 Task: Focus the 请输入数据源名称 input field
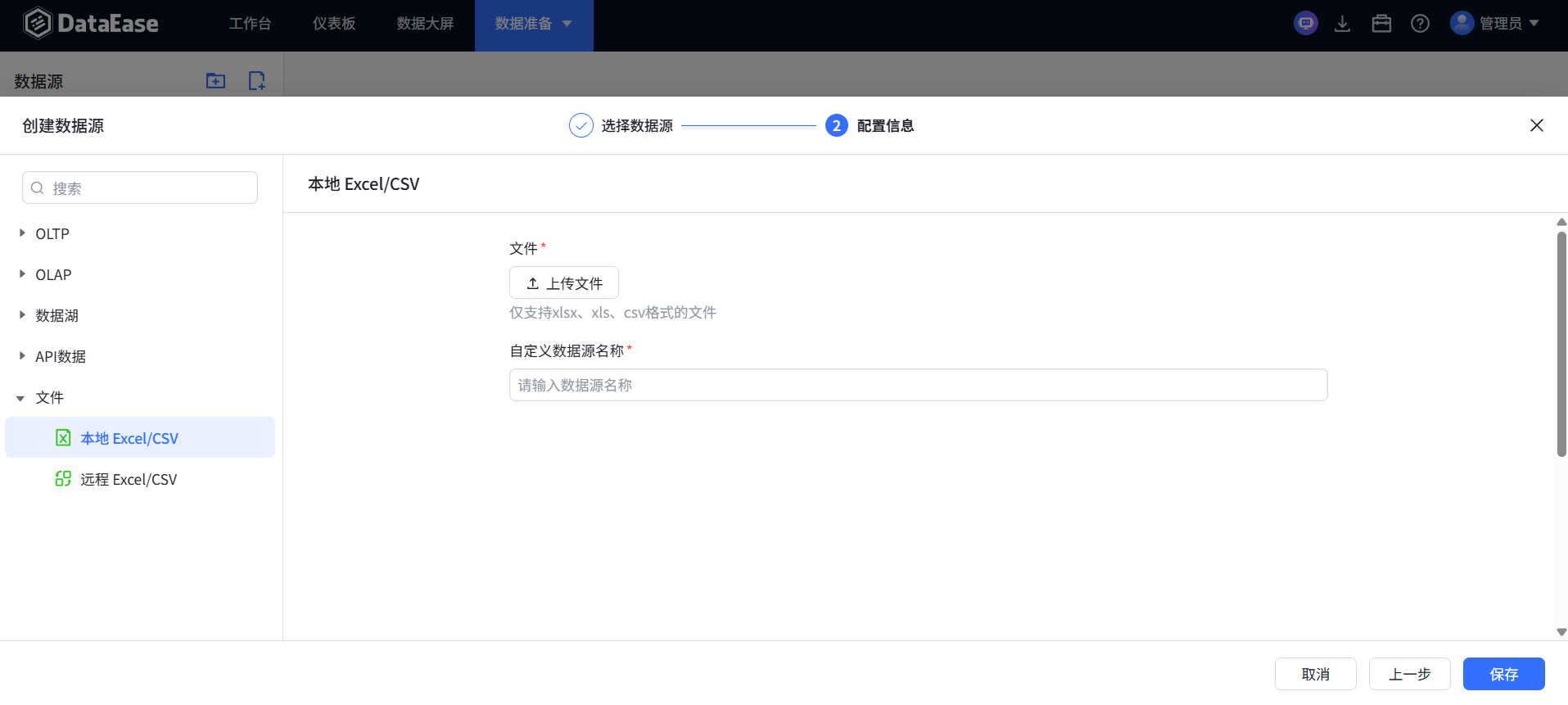(918, 385)
